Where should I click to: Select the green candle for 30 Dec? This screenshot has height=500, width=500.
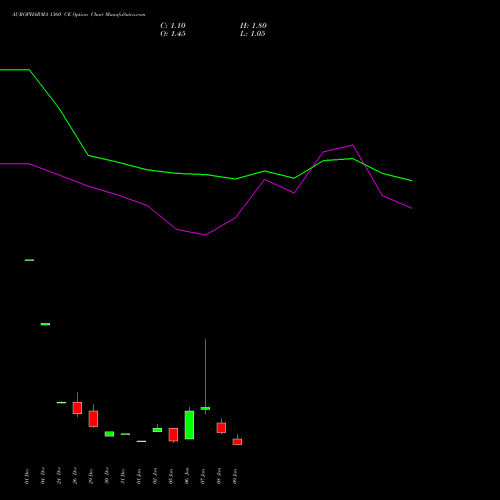pyautogui.click(x=109, y=434)
